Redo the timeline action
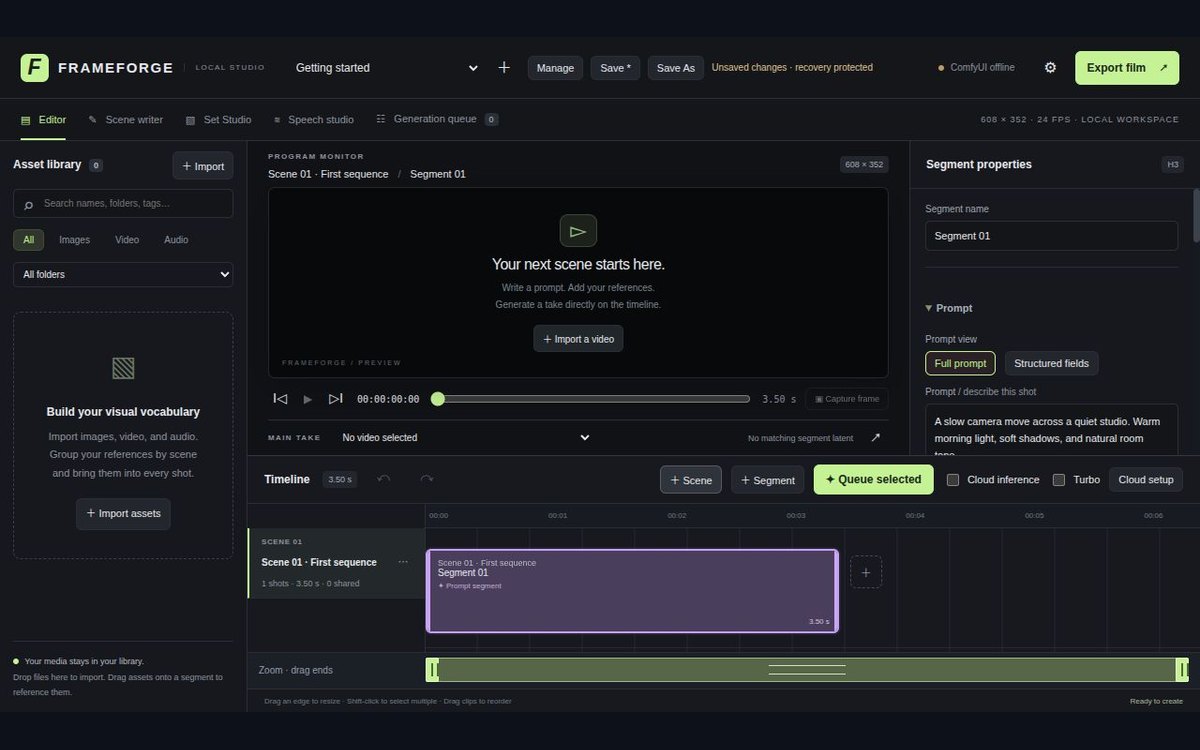Viewport: 1200px width, 750px height. pos(426,479)
